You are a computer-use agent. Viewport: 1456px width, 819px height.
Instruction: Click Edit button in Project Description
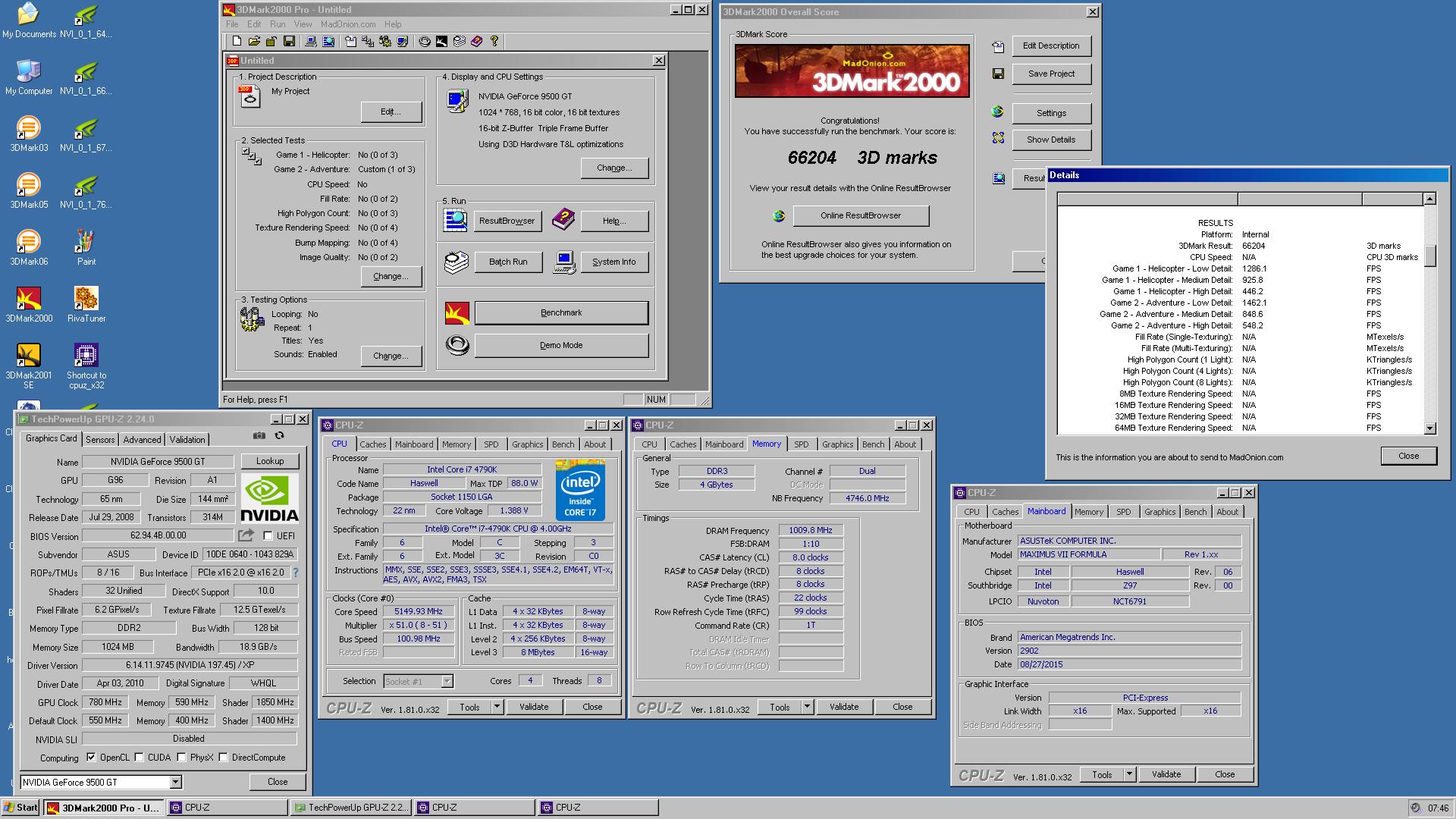[x=391, y=111]
